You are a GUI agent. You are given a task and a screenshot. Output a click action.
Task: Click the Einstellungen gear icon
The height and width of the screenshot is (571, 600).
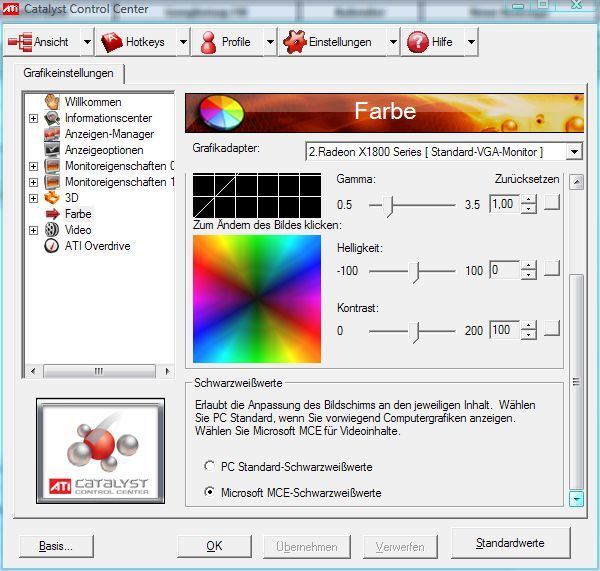coord(294,42)
